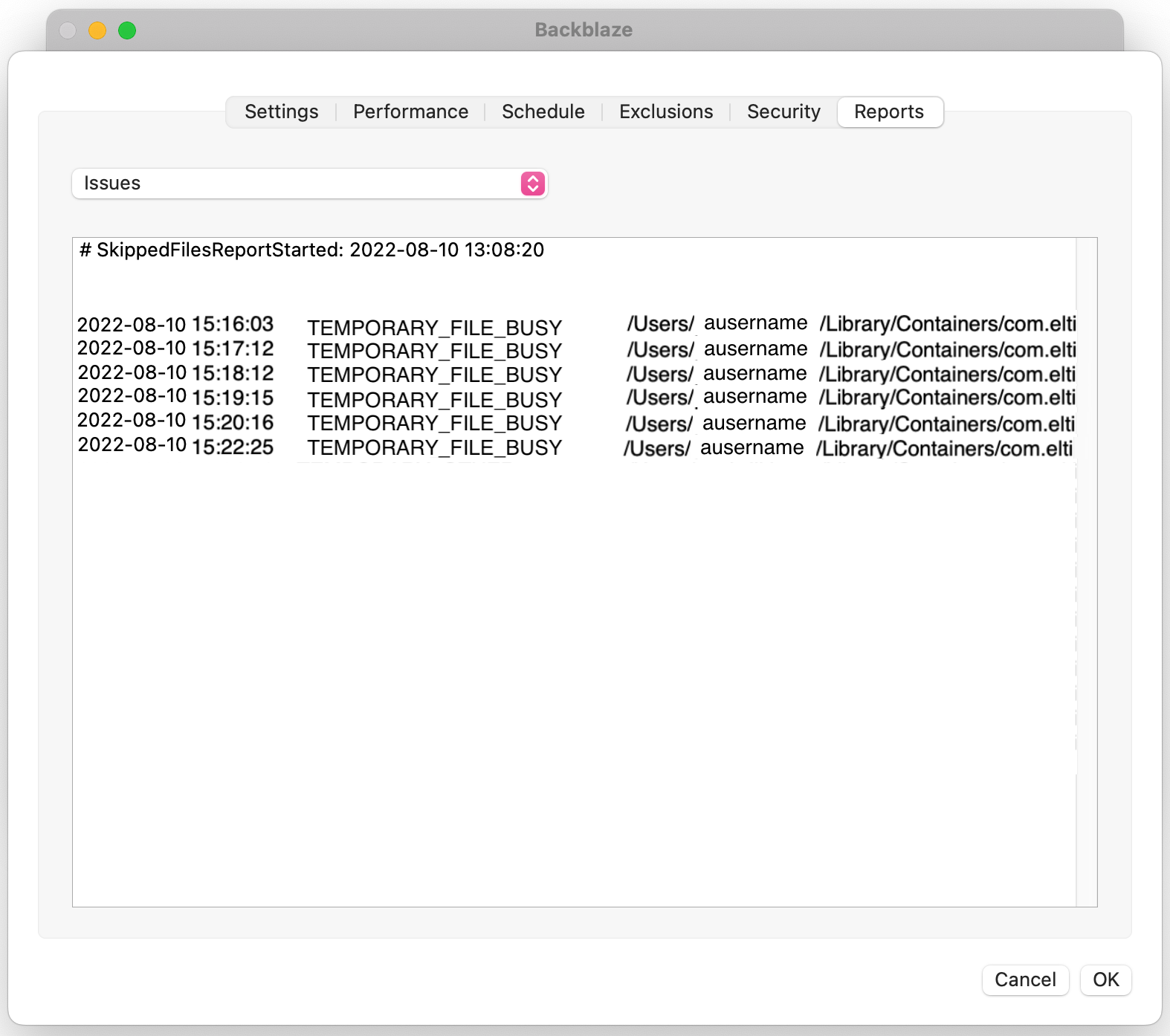Open the Security tab
This screenshot has height=1036, width=1170.
[783, 111]
